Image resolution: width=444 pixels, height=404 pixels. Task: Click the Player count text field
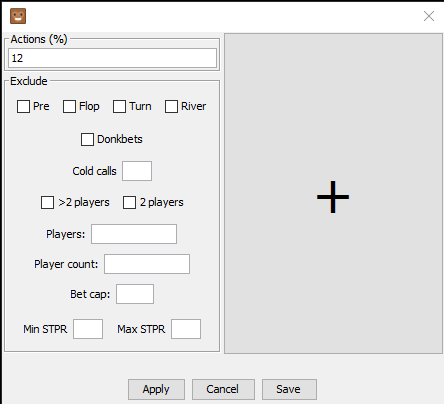tap(147, 264)
